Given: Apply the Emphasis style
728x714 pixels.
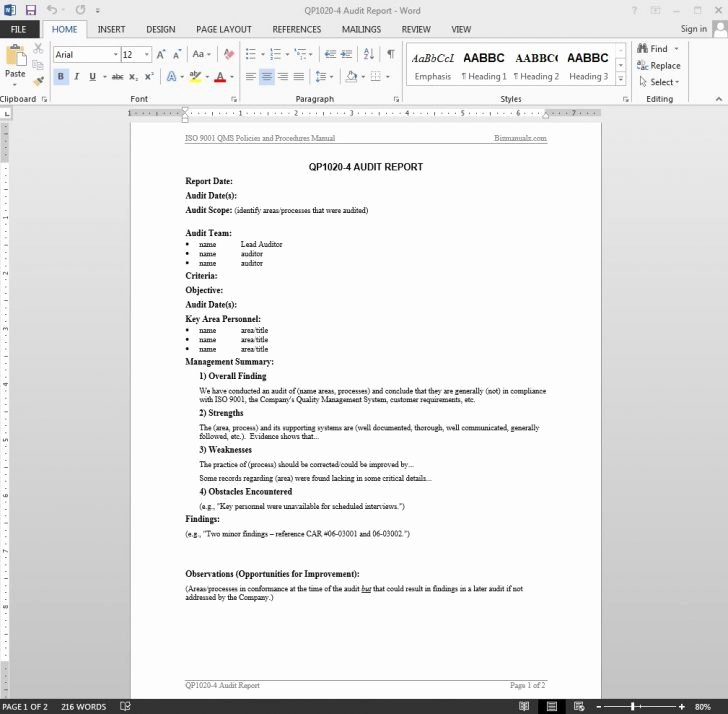Looking at the screenshot, I should (433, 65).
